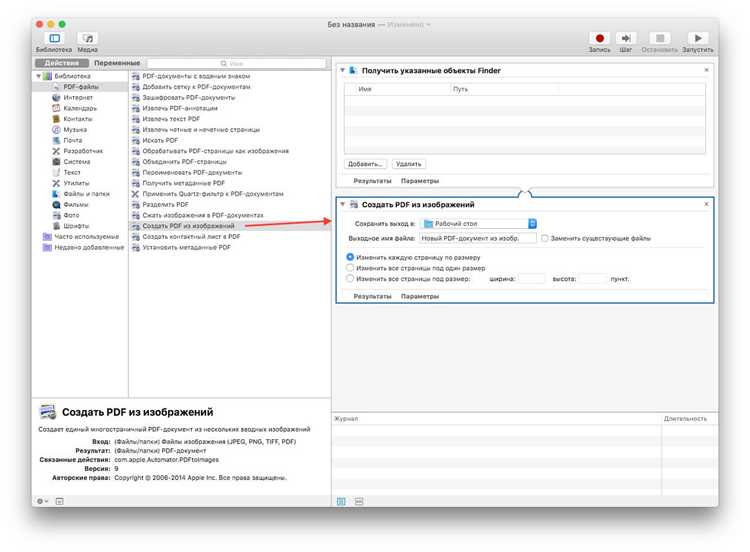
Task: Click the Добавить... button
Action: coord(365,164)
